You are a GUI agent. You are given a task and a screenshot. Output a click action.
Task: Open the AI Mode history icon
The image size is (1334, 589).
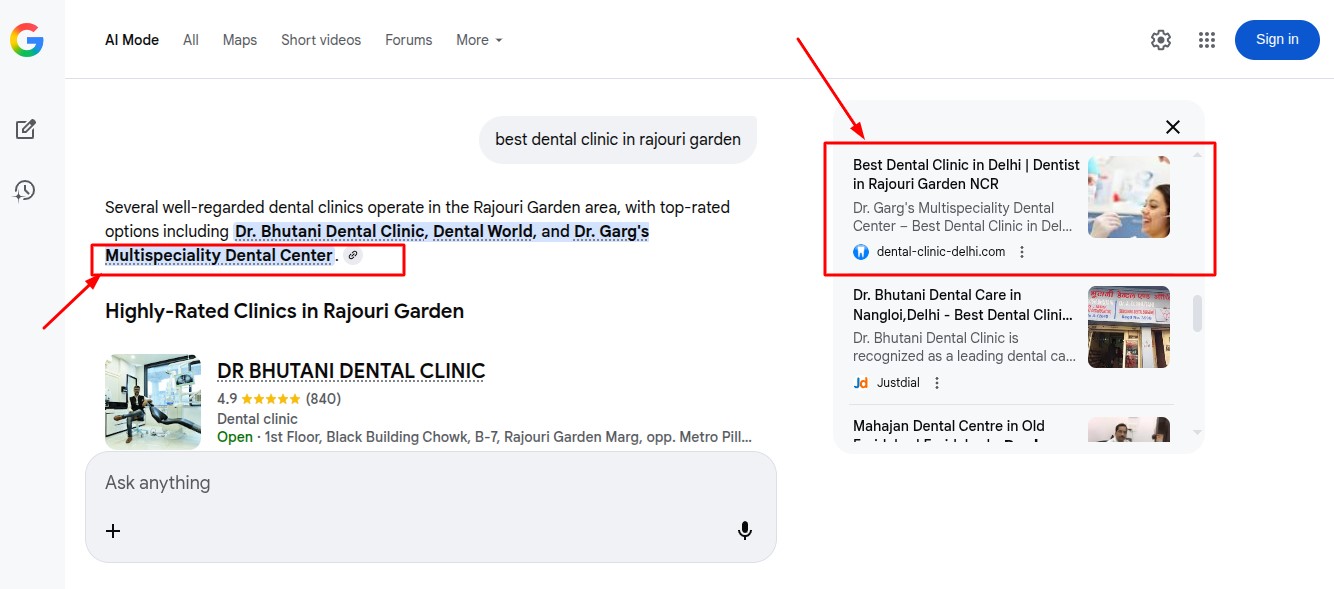[x=25, y=190]
